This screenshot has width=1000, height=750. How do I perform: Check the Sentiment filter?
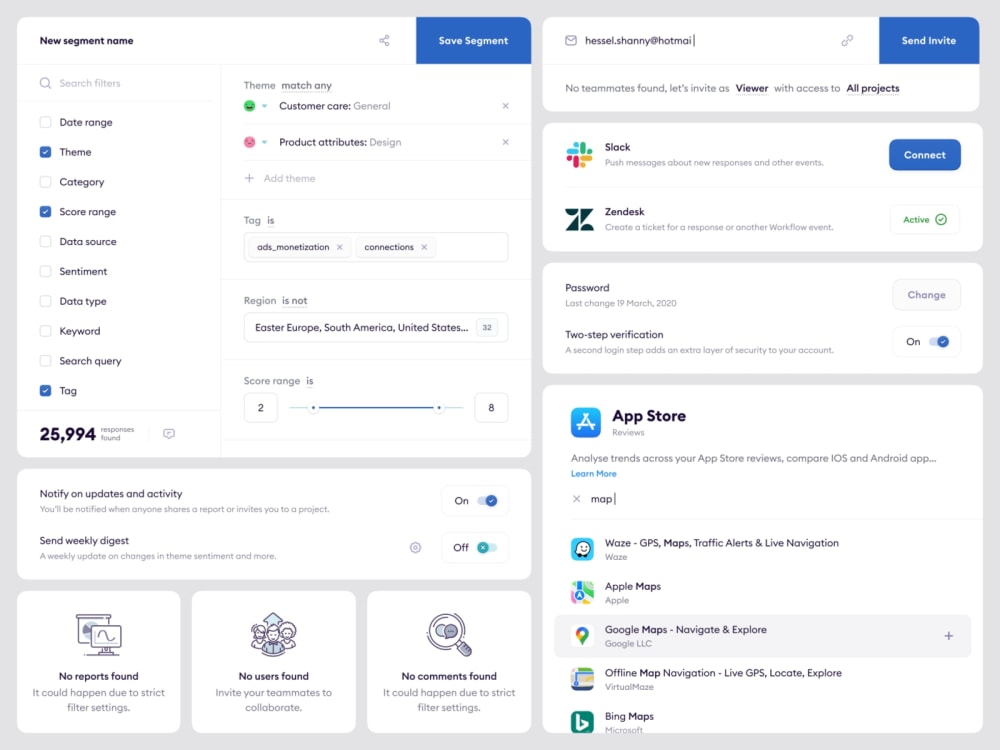pos(45,271)
